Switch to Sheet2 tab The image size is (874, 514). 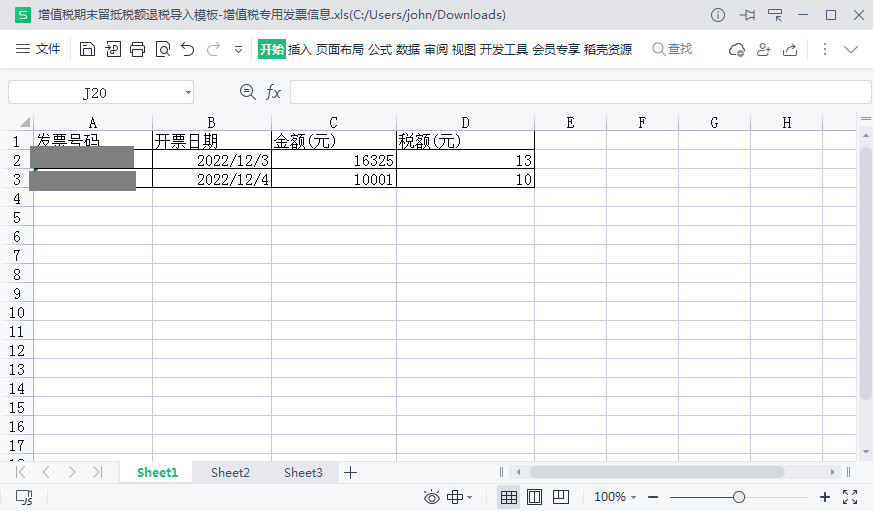[230, 473]
